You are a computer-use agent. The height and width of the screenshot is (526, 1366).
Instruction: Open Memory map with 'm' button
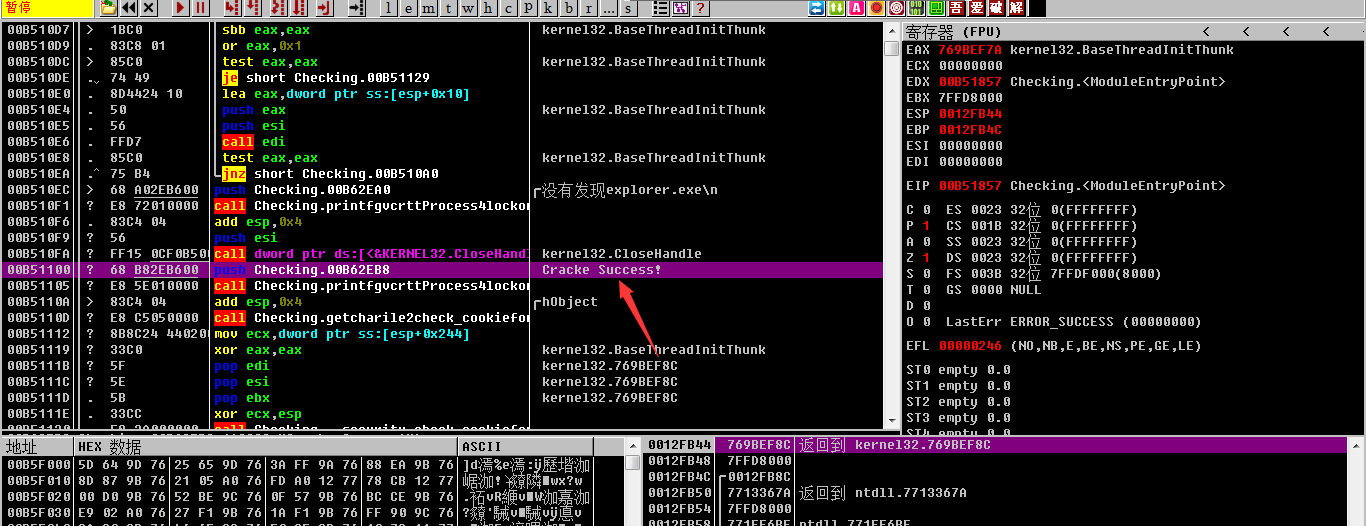point(428,8)
